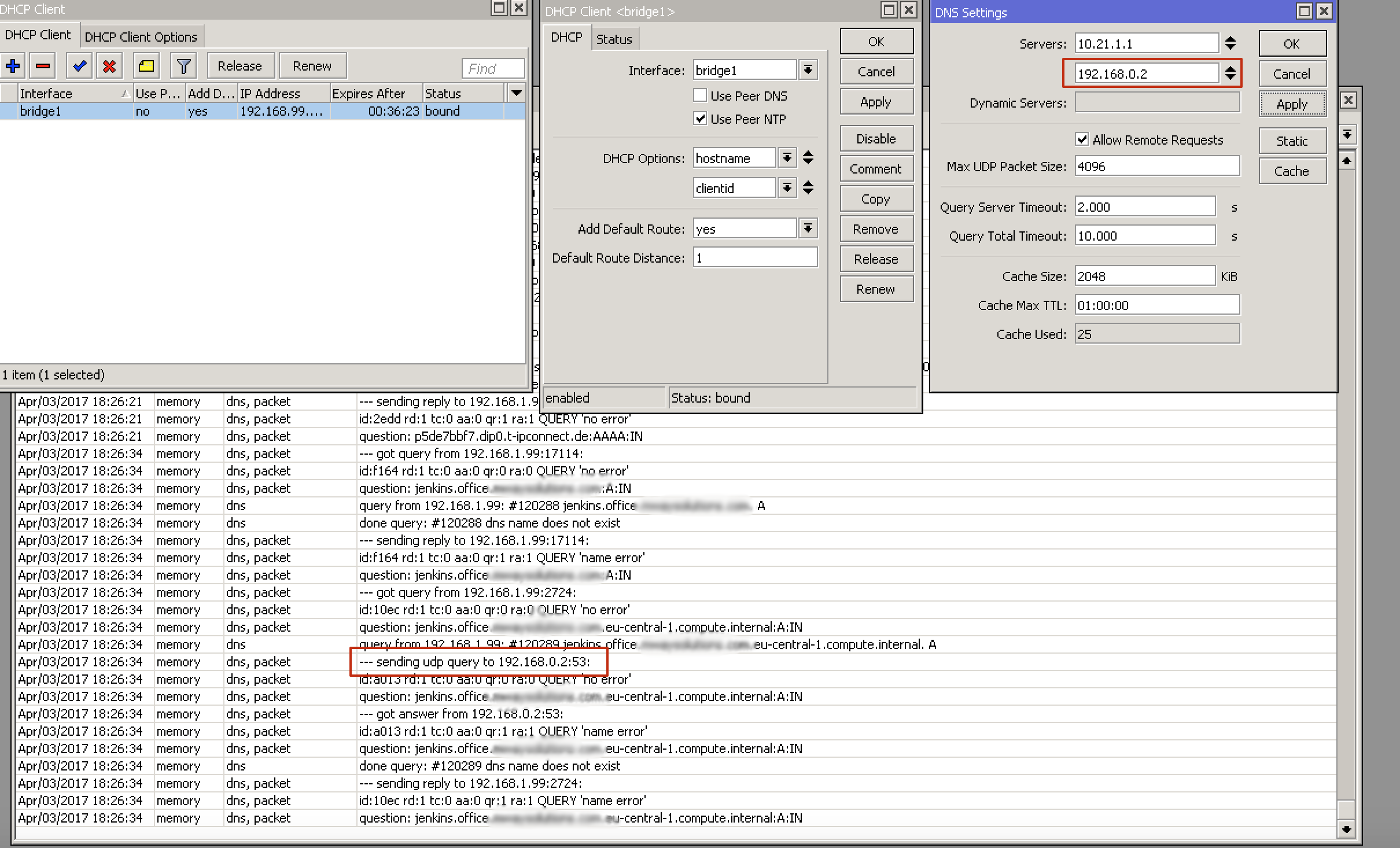
Task: Click the blue checkmark enable icon
Action: (x=79, y=66)
